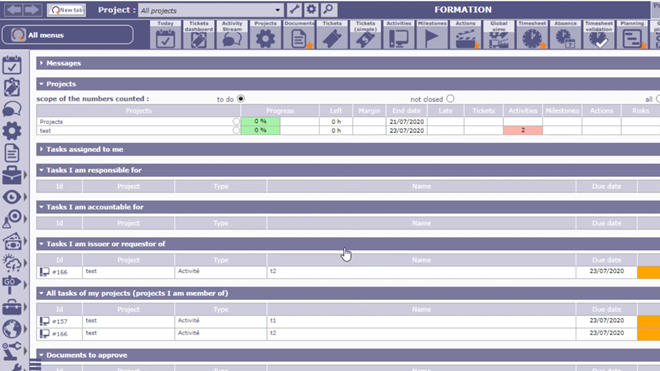Click the clipboard icon in left sidebar
The image size is (660, 371).
12,87
